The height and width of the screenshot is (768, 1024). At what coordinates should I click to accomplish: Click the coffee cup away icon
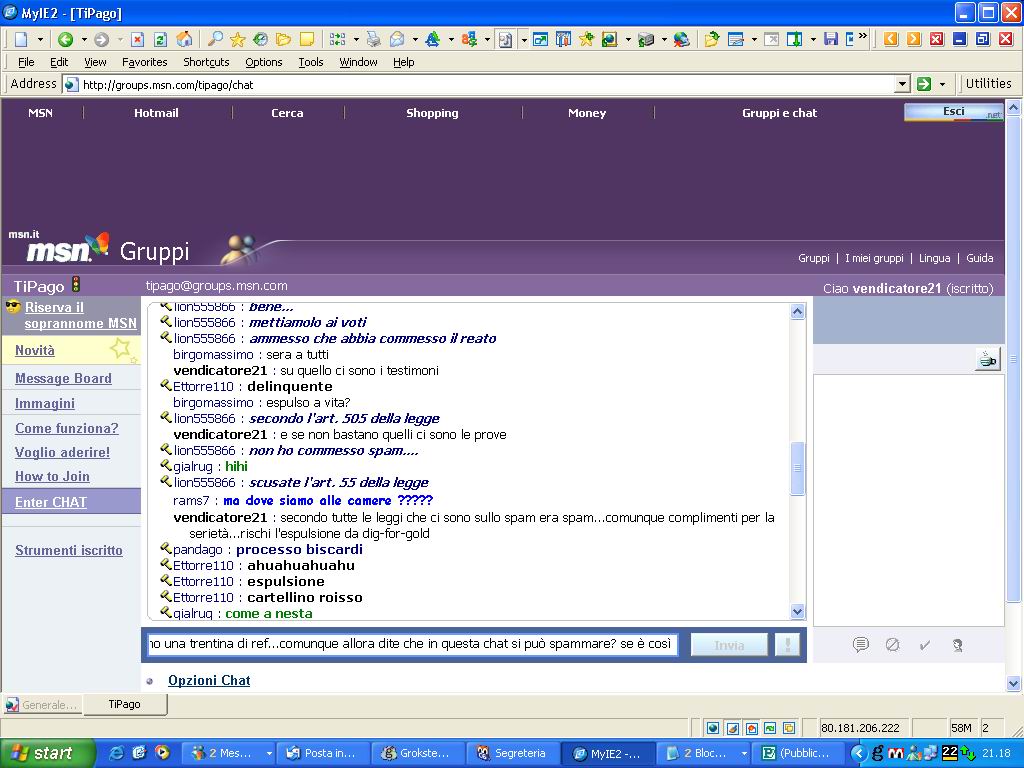coord(988,359)
